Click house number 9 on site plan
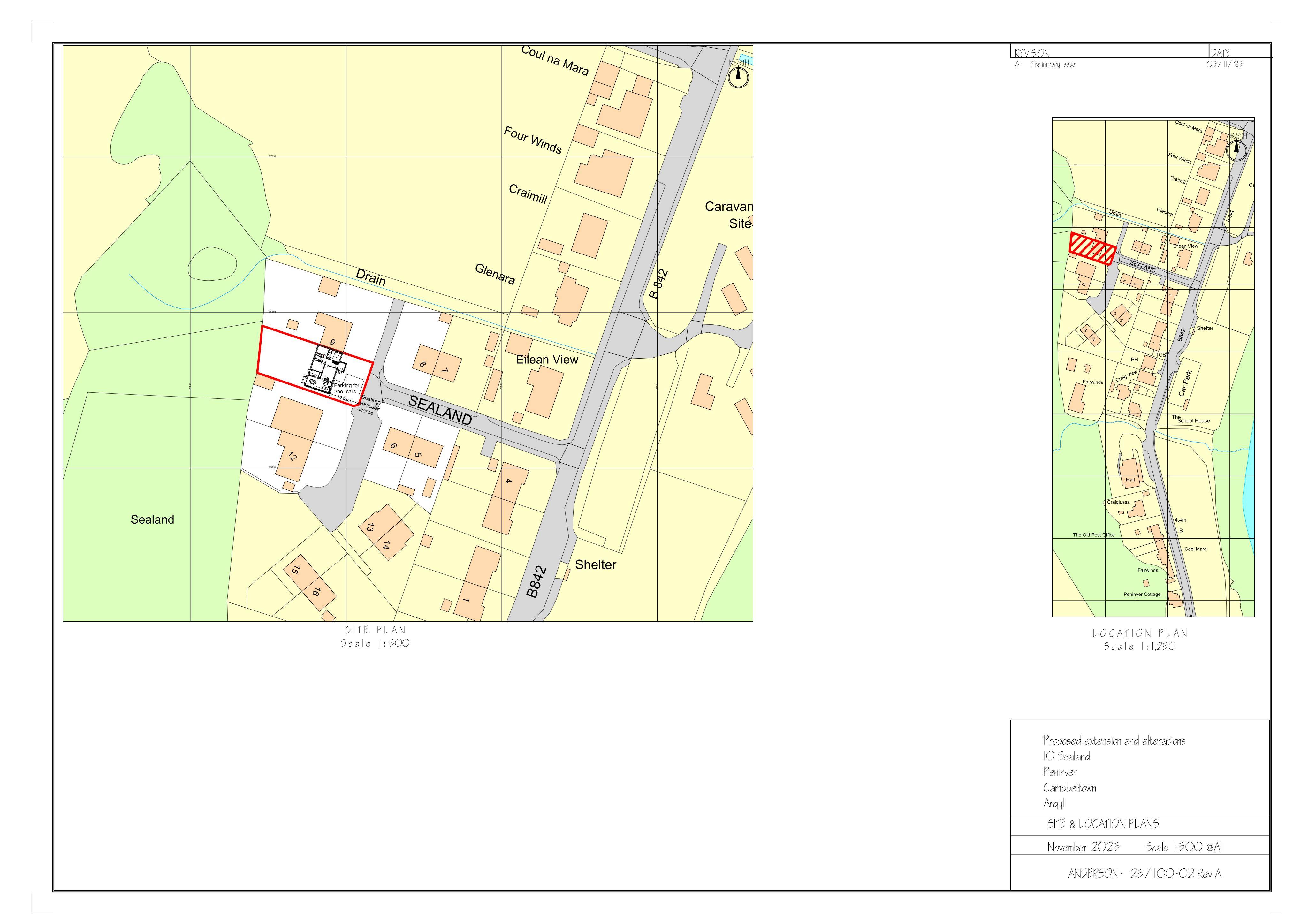The width and height of the screenshot is (1308, 924). (x=333, y=342)
